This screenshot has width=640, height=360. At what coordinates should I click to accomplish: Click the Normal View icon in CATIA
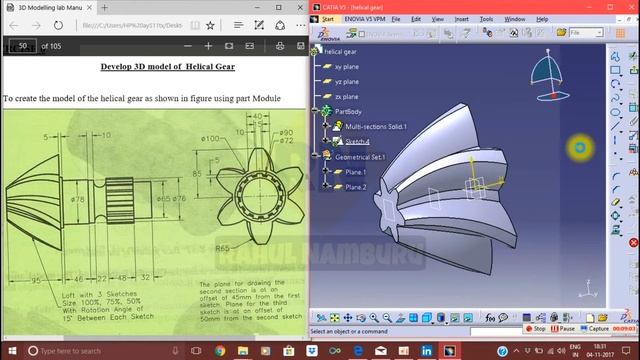coord(400,318)
